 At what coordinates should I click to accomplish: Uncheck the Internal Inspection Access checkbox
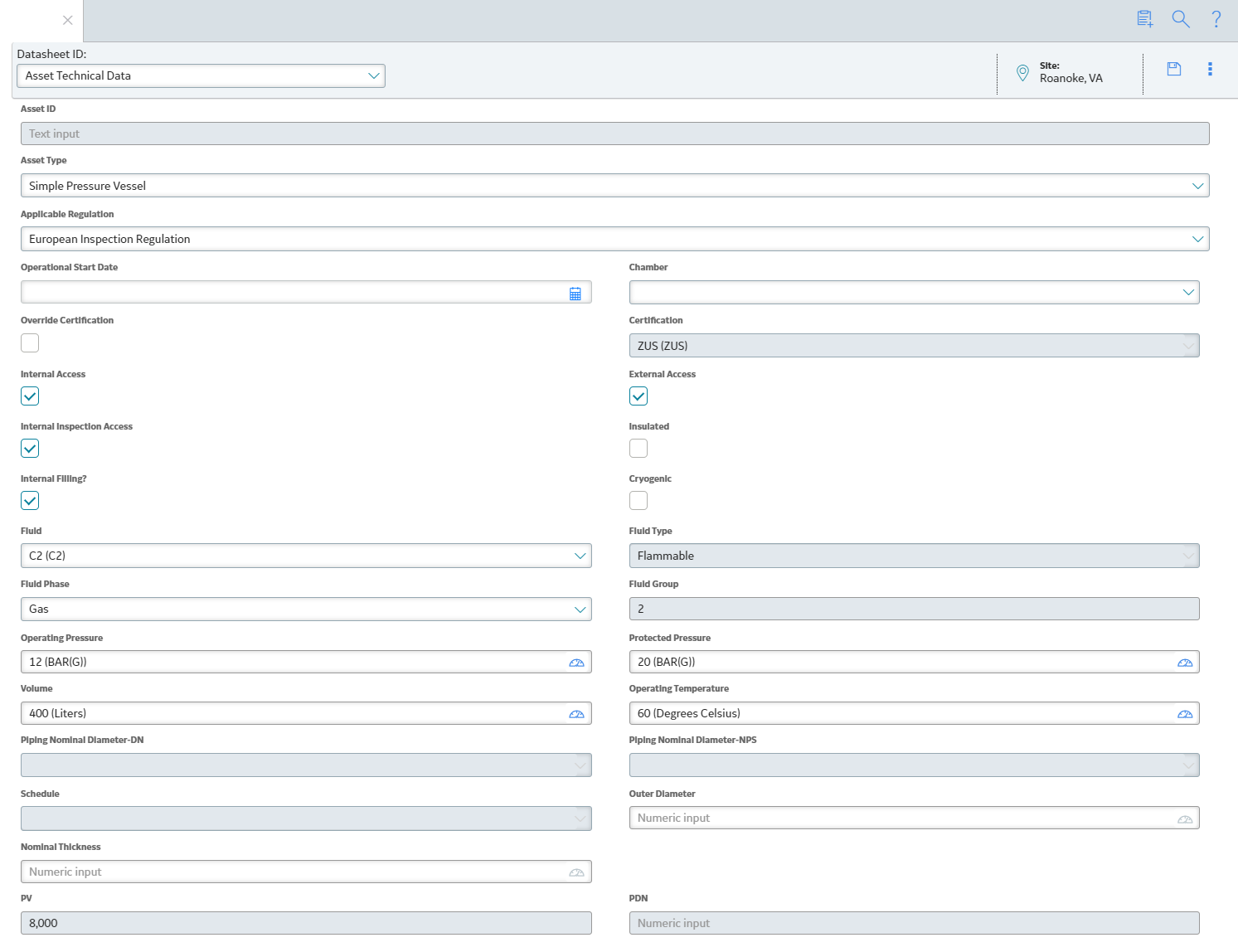[30, 449]
